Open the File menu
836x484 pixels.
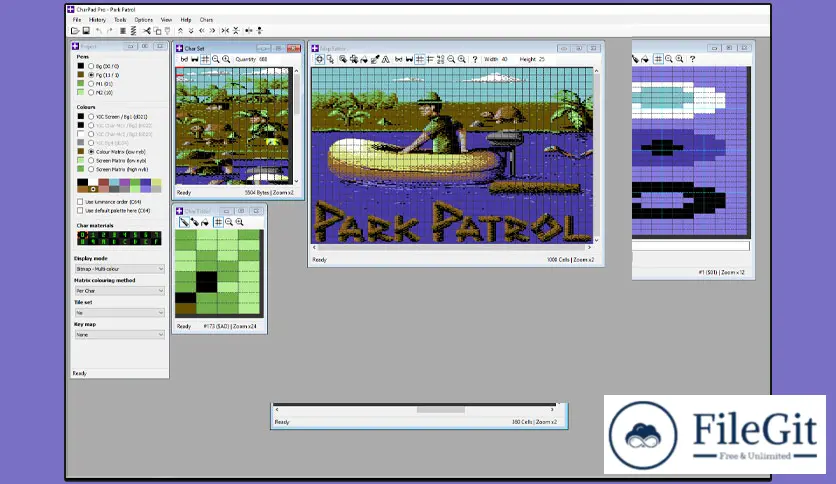pos(77,20)
